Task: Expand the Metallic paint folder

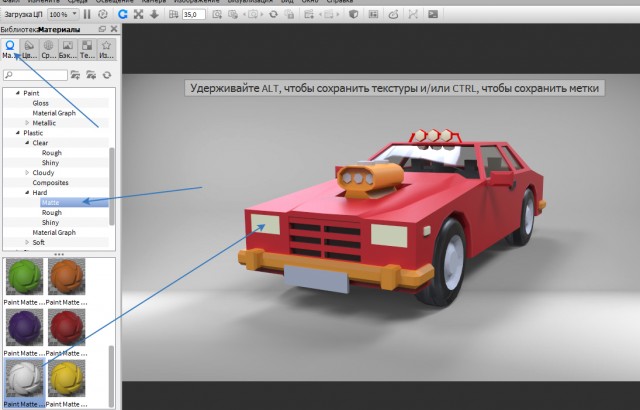Action: (28, 123)
